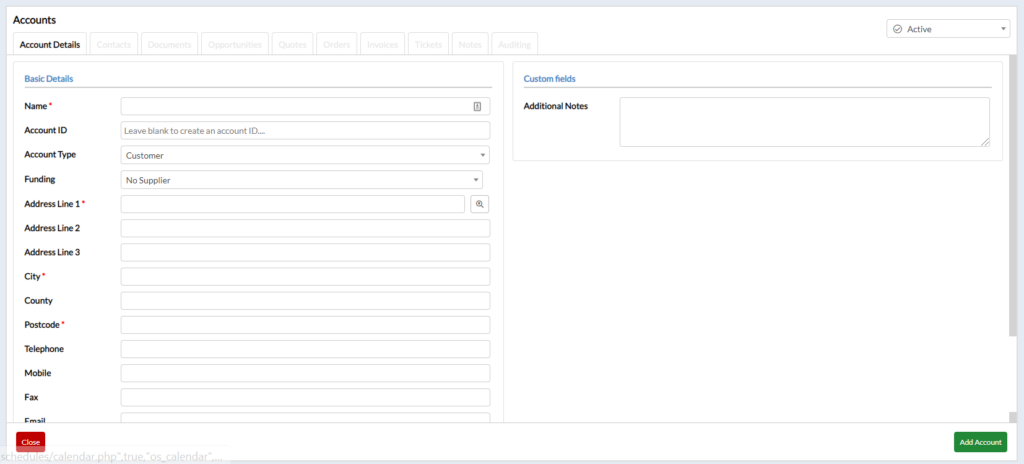Click the Account ID input field
Viewport: 1024px width, 464px height.
(x=305, y=131)
